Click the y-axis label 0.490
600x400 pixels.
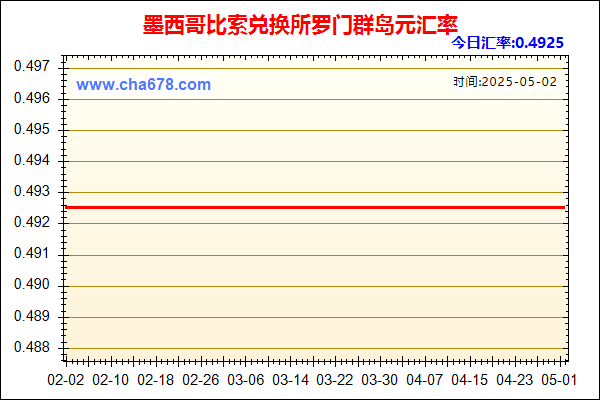pyautogui.click(x=32, y=284)
